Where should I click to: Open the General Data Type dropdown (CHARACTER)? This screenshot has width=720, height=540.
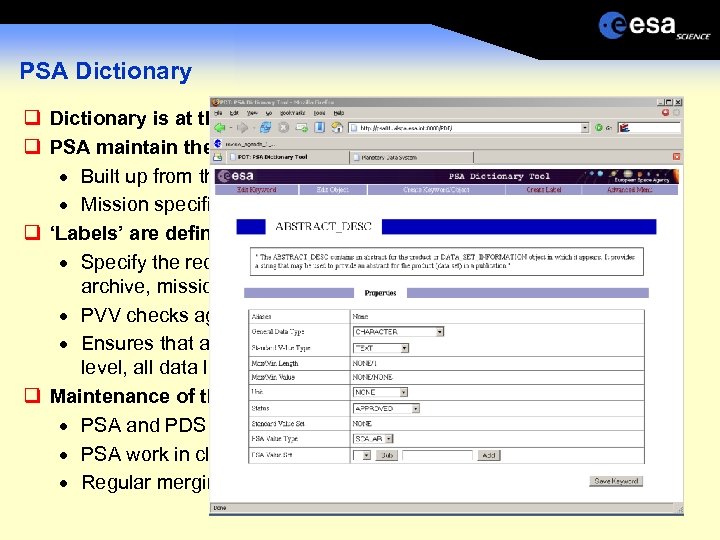tap(398, 332)
